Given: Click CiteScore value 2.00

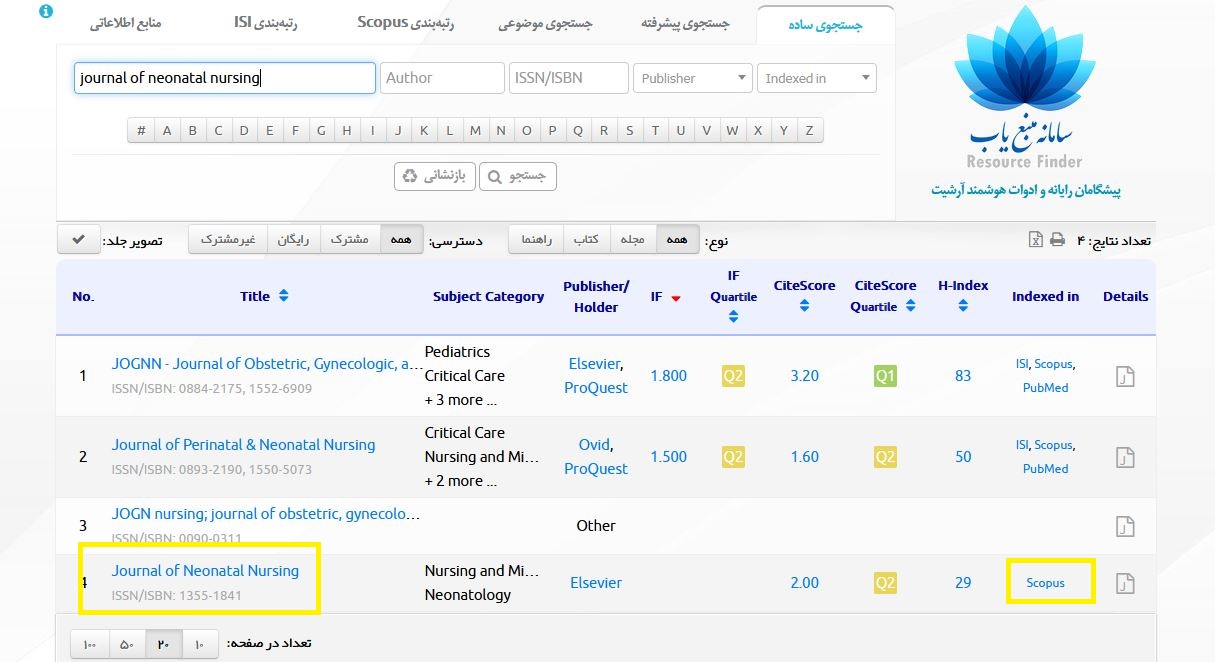Looking at the screenshot, I should click(x=804, y=583).
